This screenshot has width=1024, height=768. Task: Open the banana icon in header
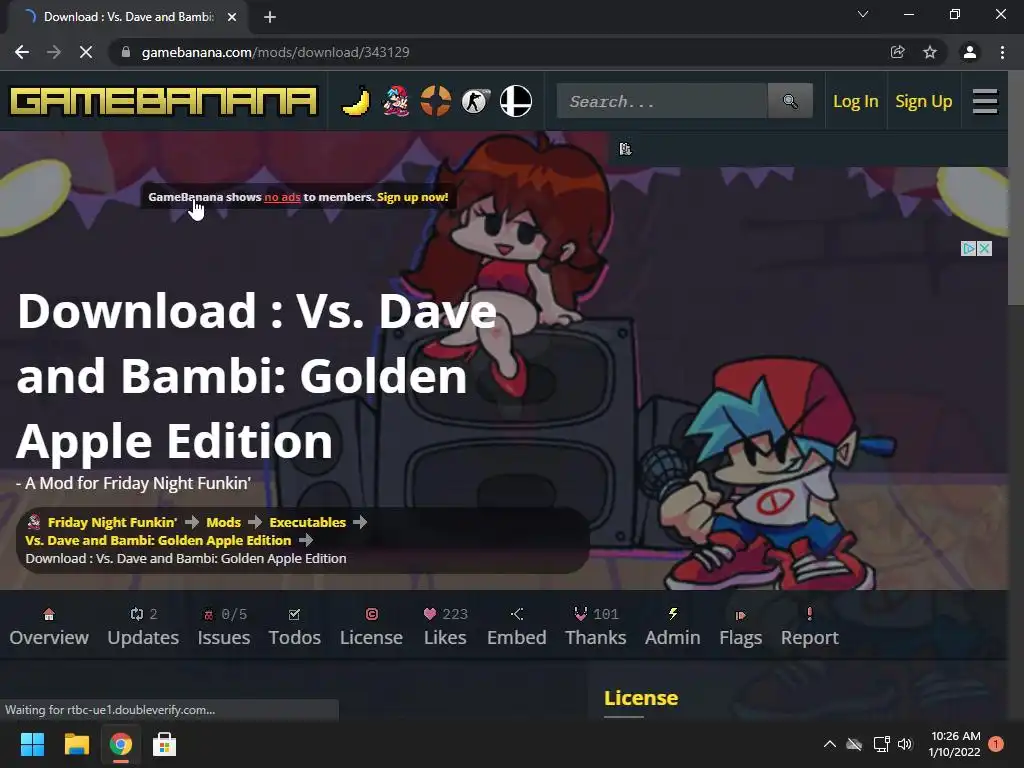(x=356, y=101)
